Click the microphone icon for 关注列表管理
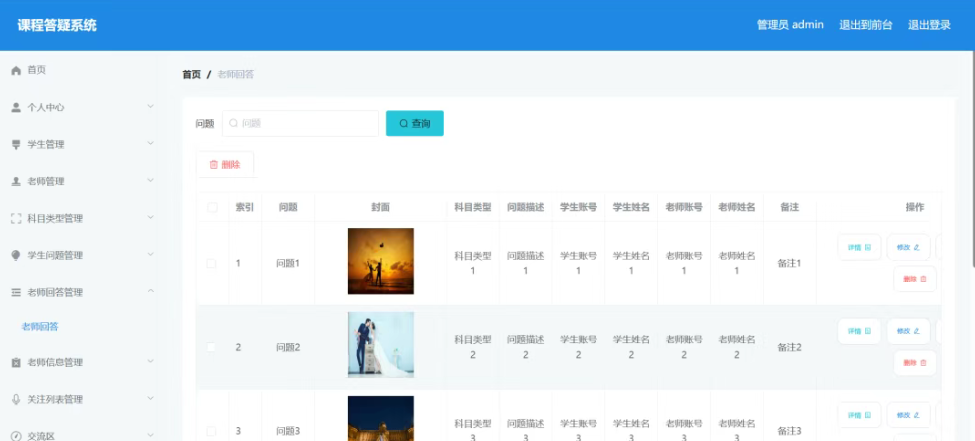This screenshot has height=441, width=975. click(x=16, y=399)
